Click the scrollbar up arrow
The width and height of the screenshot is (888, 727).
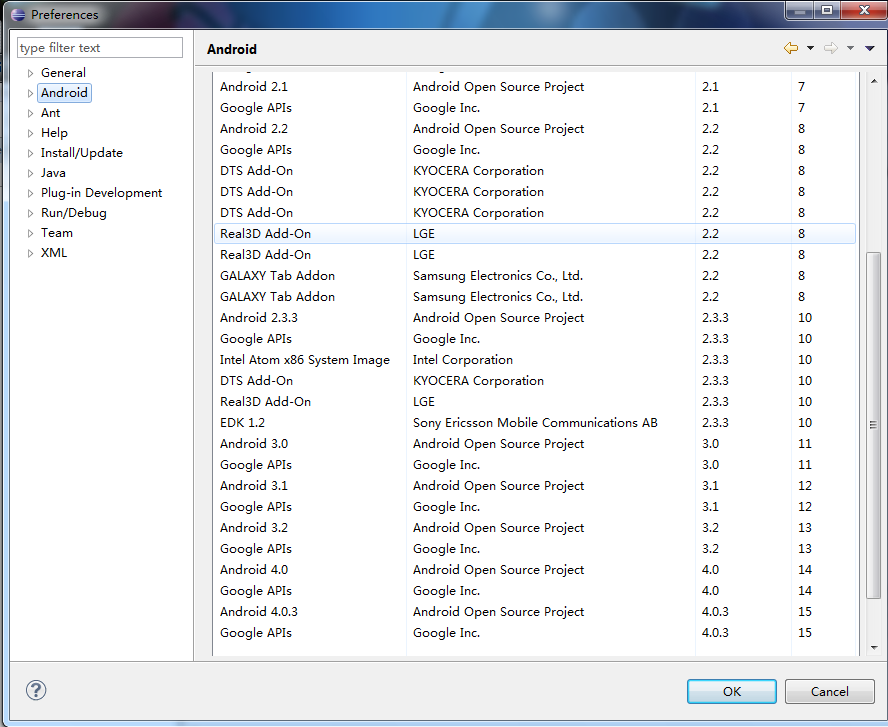pos(874,81)
